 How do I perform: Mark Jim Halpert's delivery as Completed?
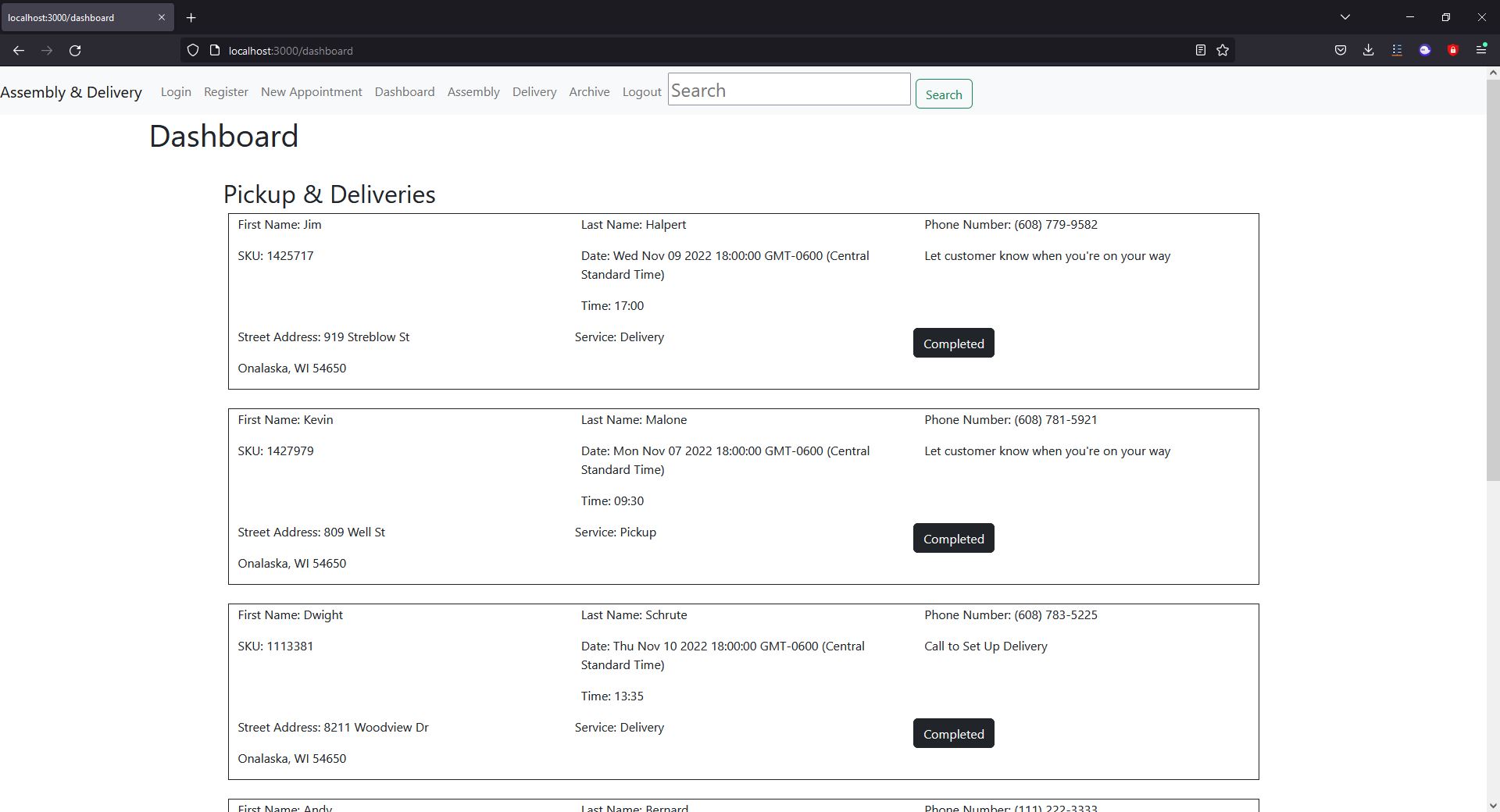[953, 344]
